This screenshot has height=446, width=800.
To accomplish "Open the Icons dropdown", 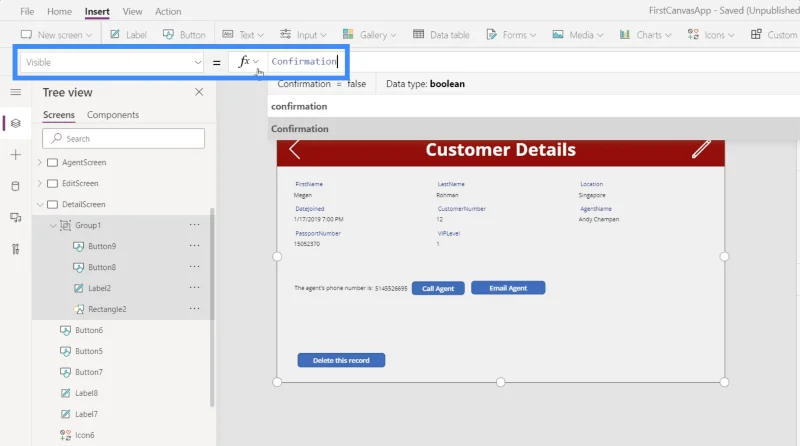I will click(x=711, y=35).
